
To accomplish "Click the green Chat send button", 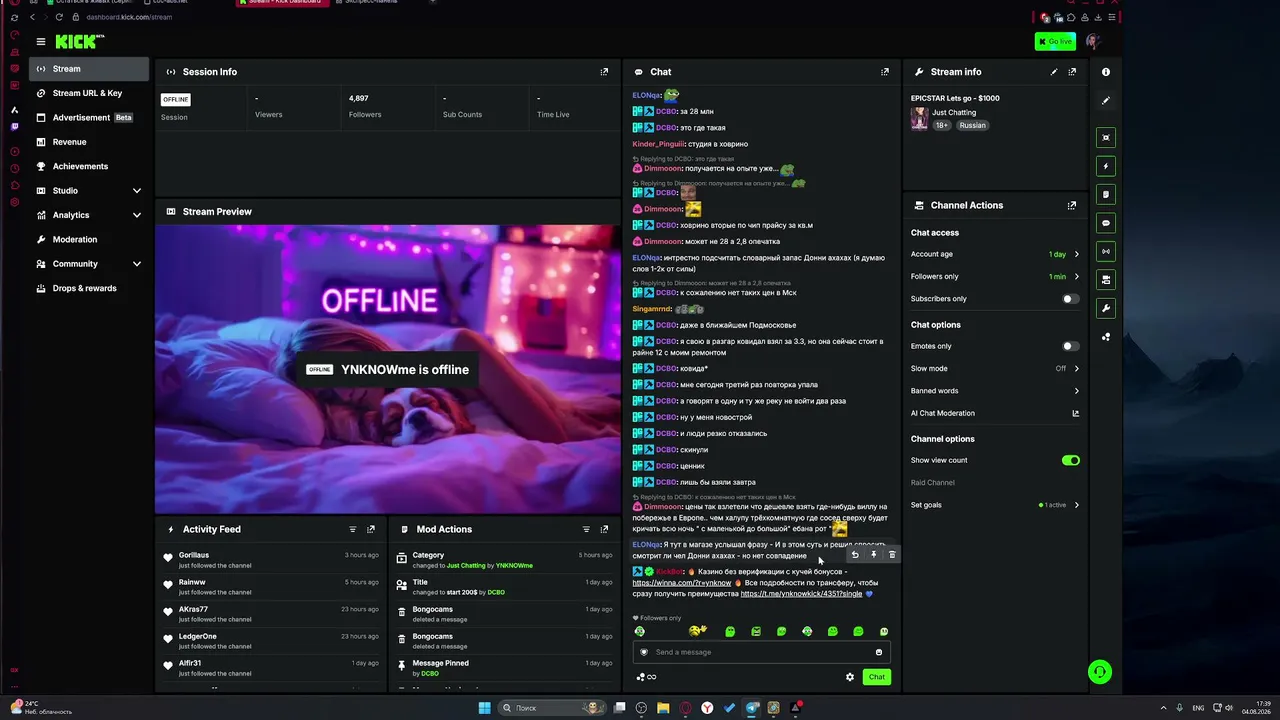I will (x=877, y=677).
